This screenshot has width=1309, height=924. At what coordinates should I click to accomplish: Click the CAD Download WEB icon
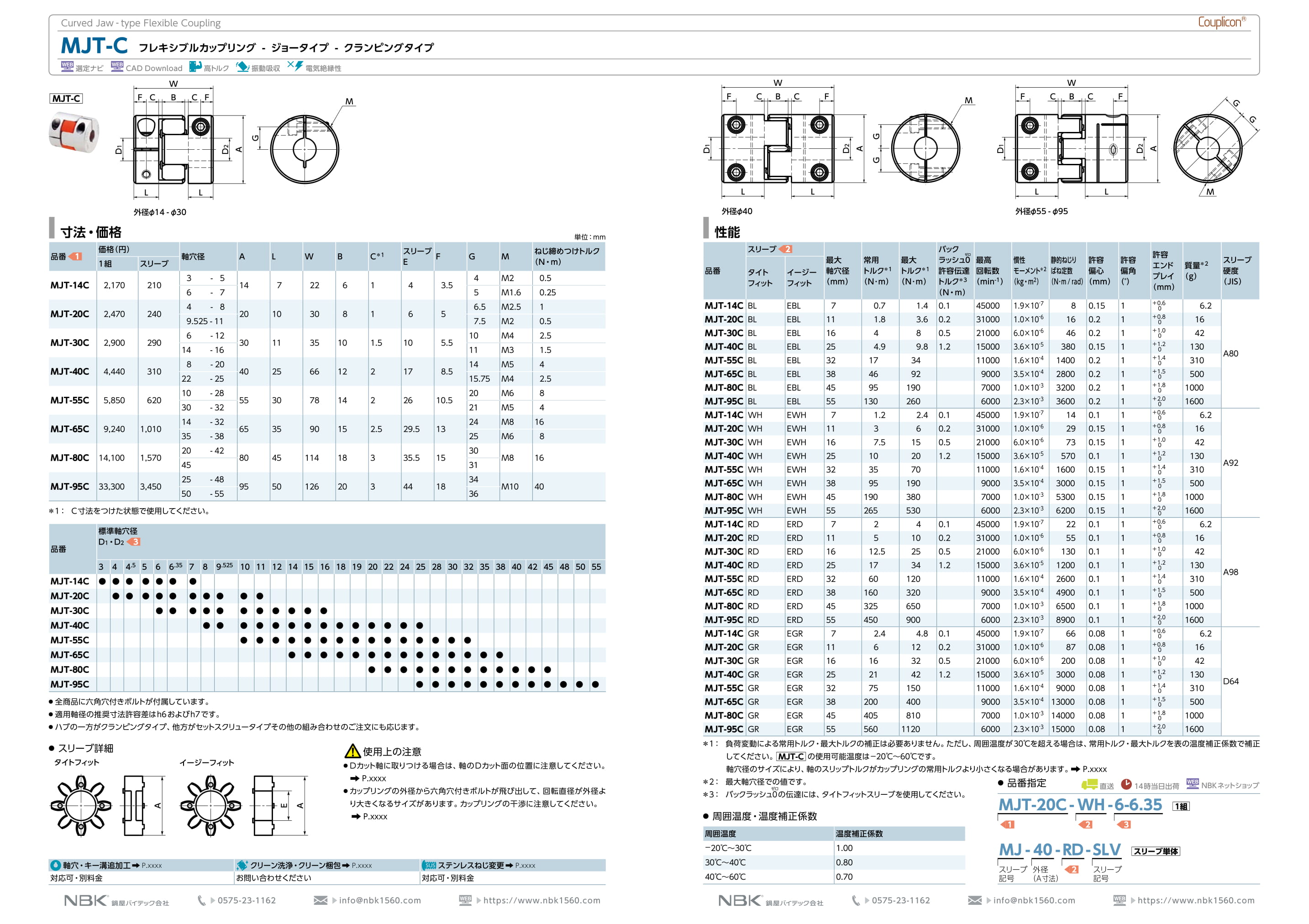point(117,66)
